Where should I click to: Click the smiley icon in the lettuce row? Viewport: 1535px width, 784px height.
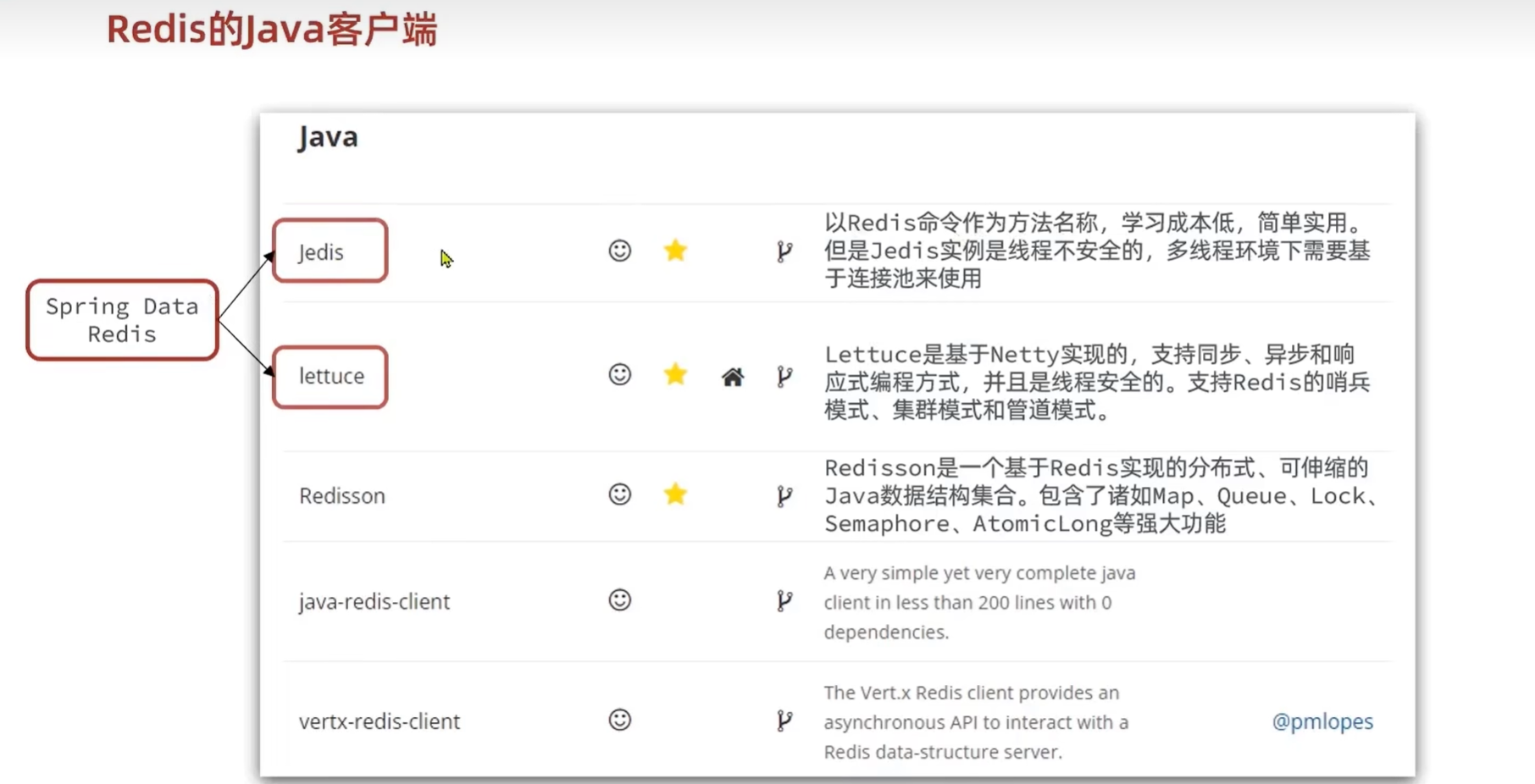coord(620,375)
